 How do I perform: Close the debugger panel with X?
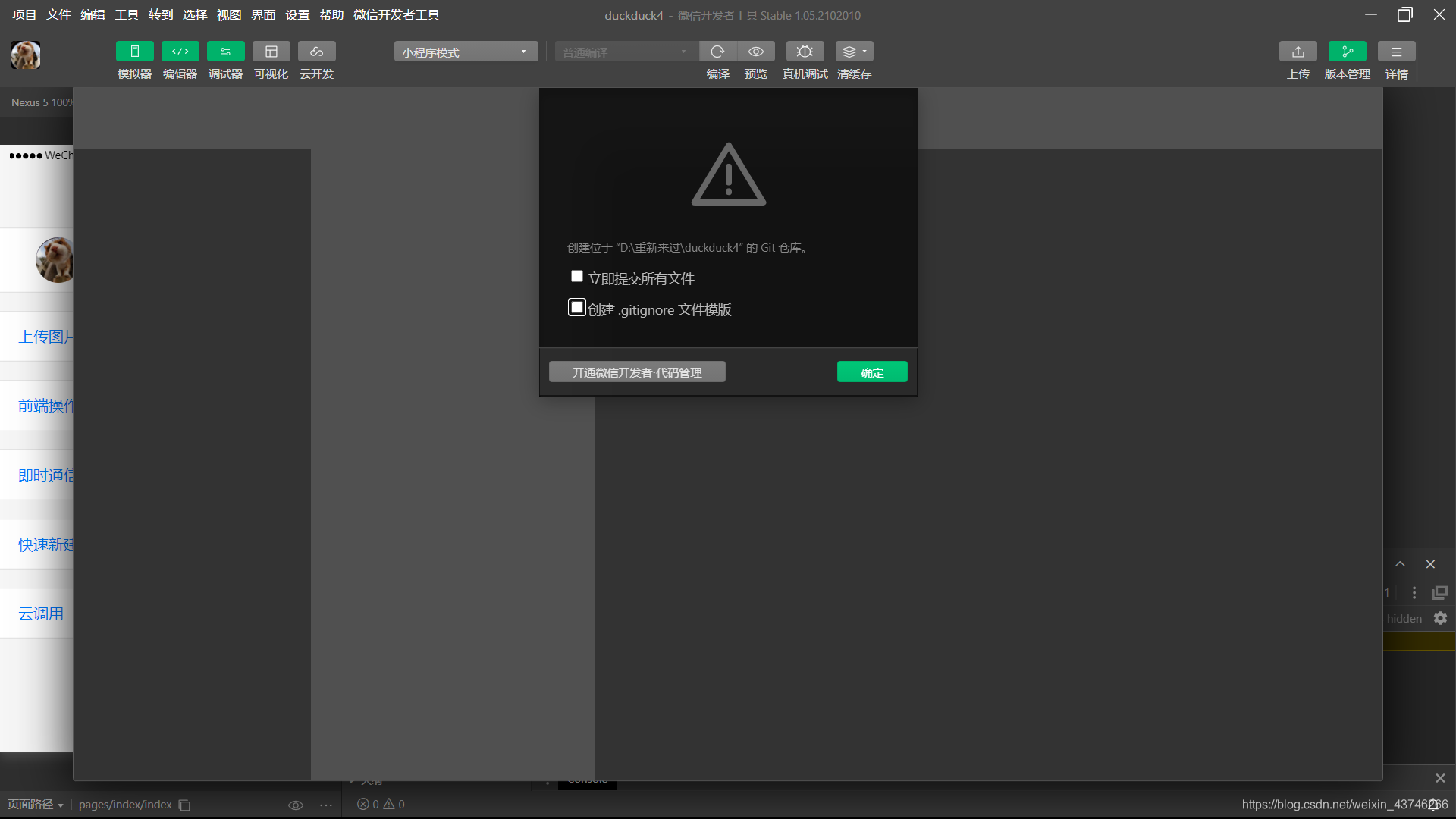(1431, 564)
